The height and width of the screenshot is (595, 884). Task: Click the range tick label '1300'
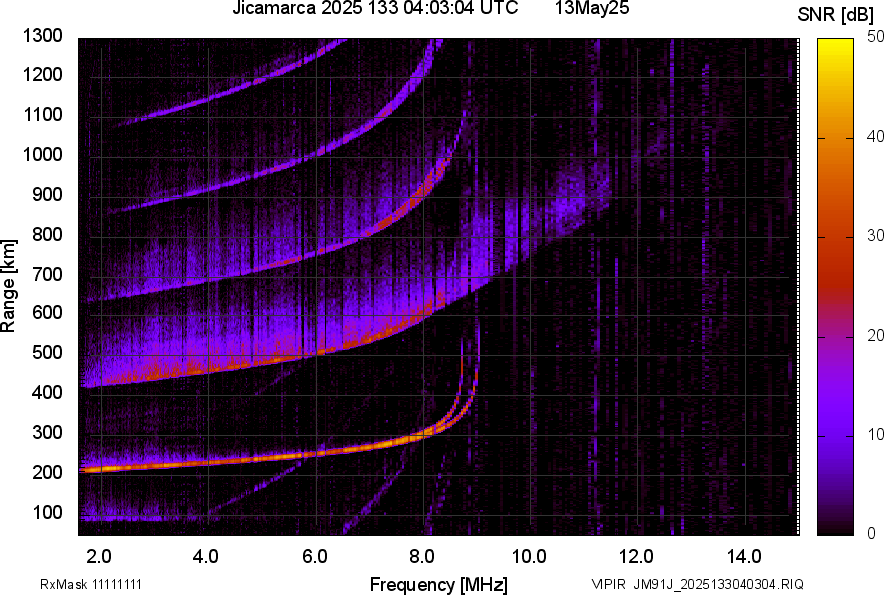point(43,36)
